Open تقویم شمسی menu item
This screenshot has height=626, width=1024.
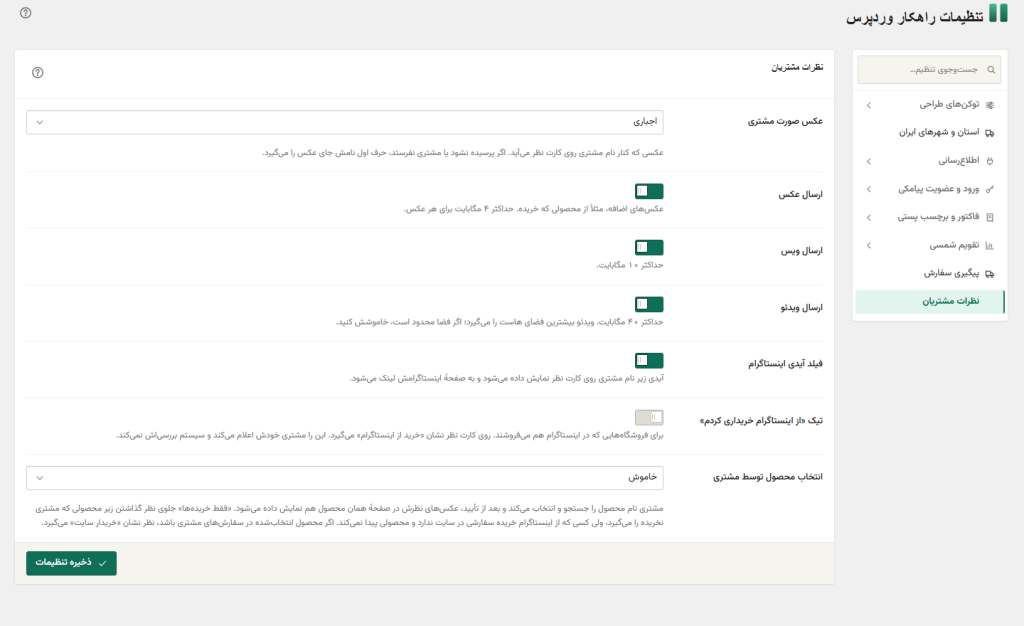(x=930, y=245)
